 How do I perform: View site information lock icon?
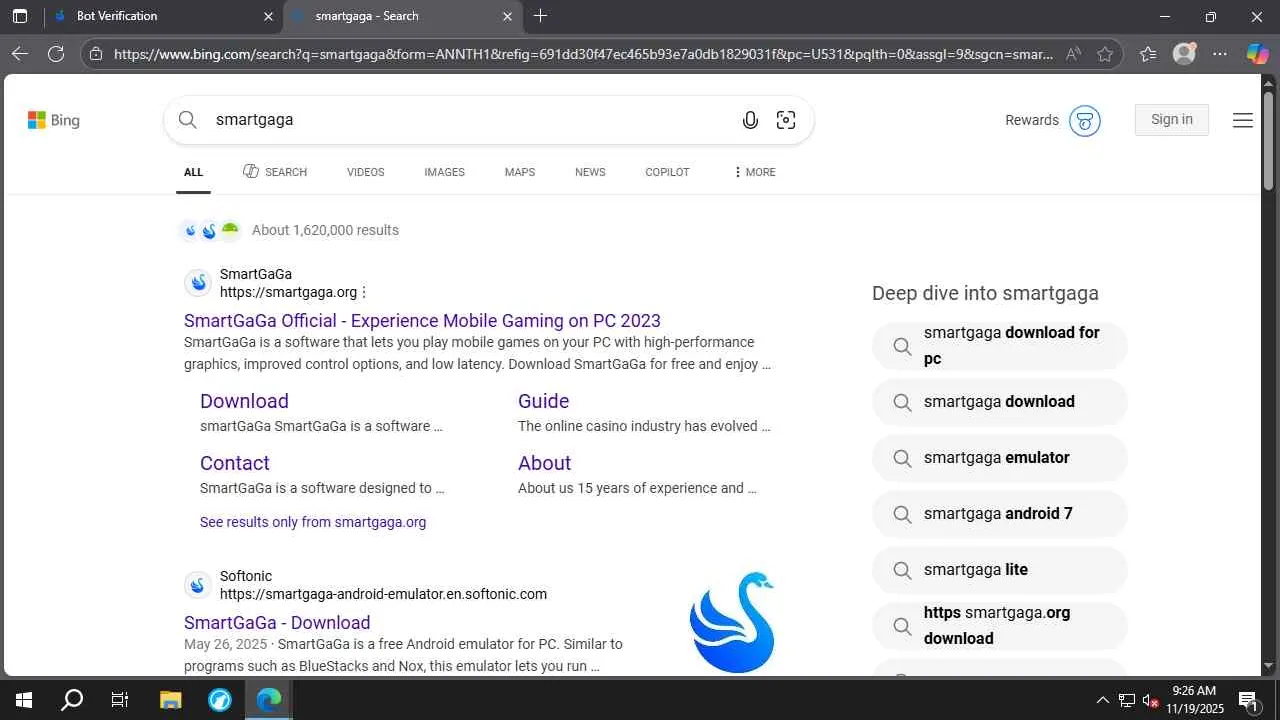click(95, 54)
